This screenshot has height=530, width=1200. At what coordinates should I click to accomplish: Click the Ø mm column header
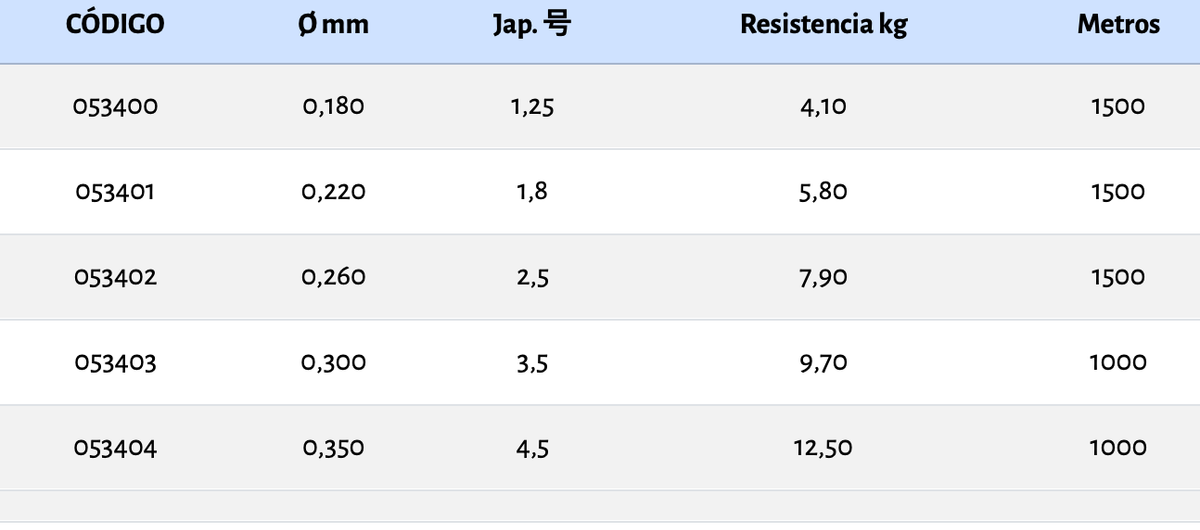(333, 25)
